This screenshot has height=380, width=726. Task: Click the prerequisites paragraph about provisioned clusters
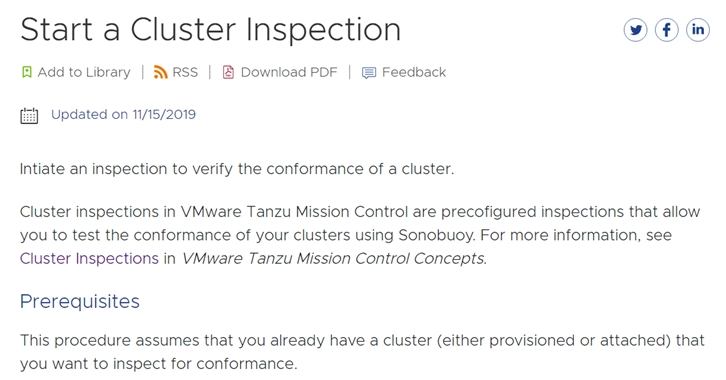pyautogui.click(x=362, y=352)
